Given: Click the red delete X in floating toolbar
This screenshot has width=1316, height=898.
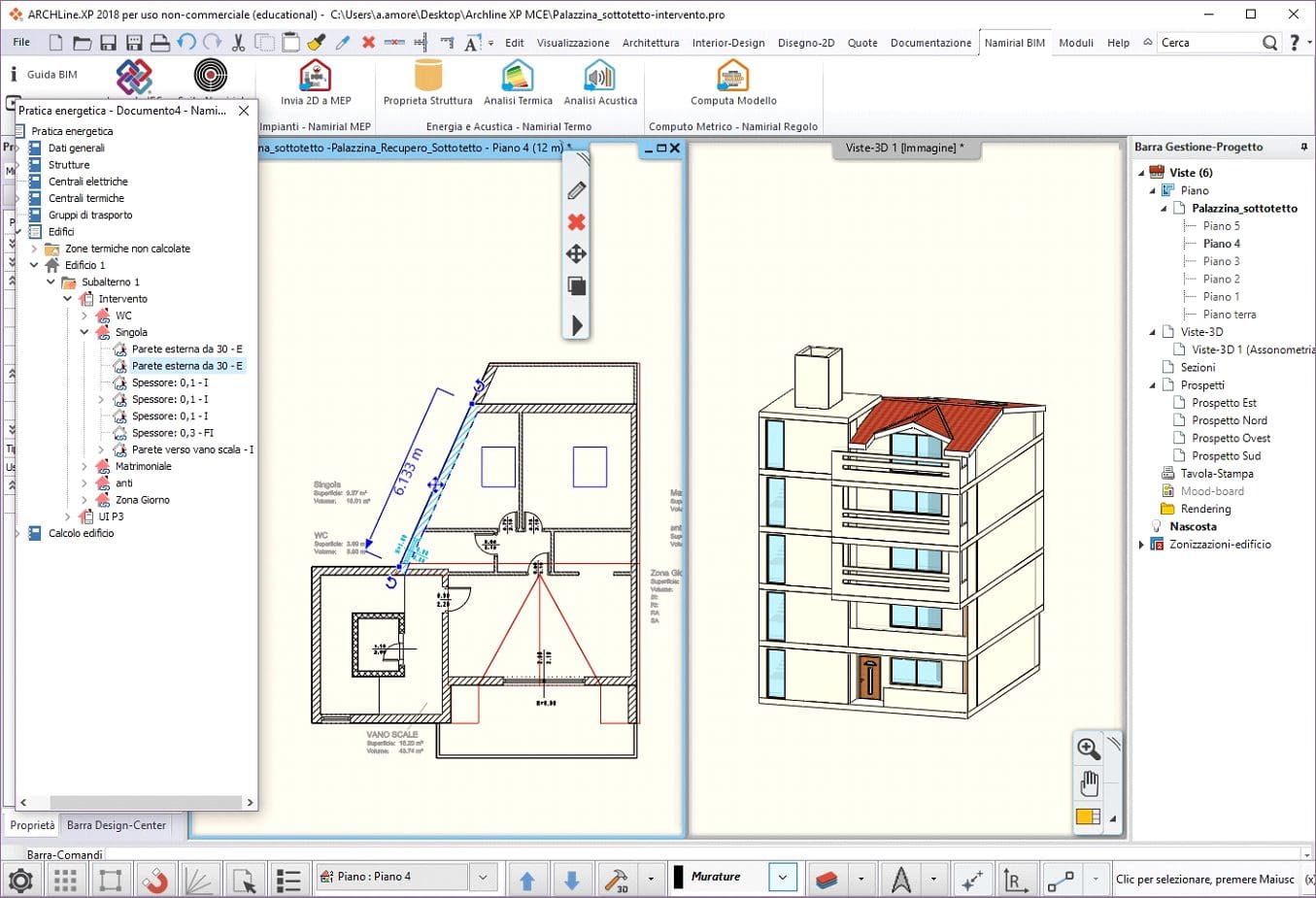Looking at the screenshot, I should point(576,222).
